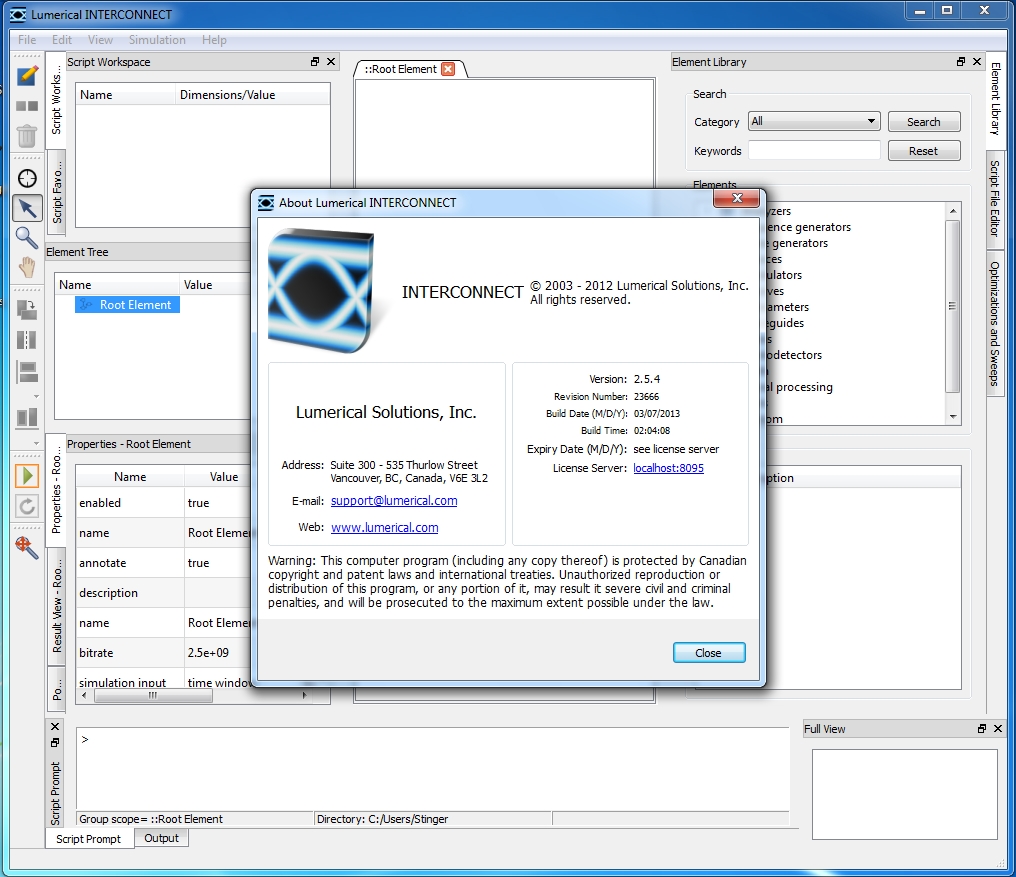Click in the script prompt input area
Image resolution: width=1016 pixels, height=877 pixels.
[x=432, y=768]
